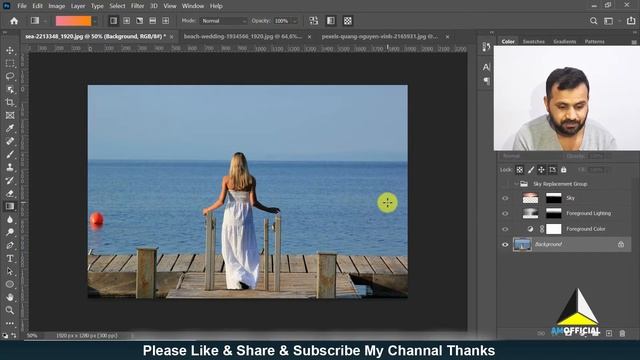640x360 pixels.
Task: Open the gradient picker dropdown arrow
Action: coord(95,21)
